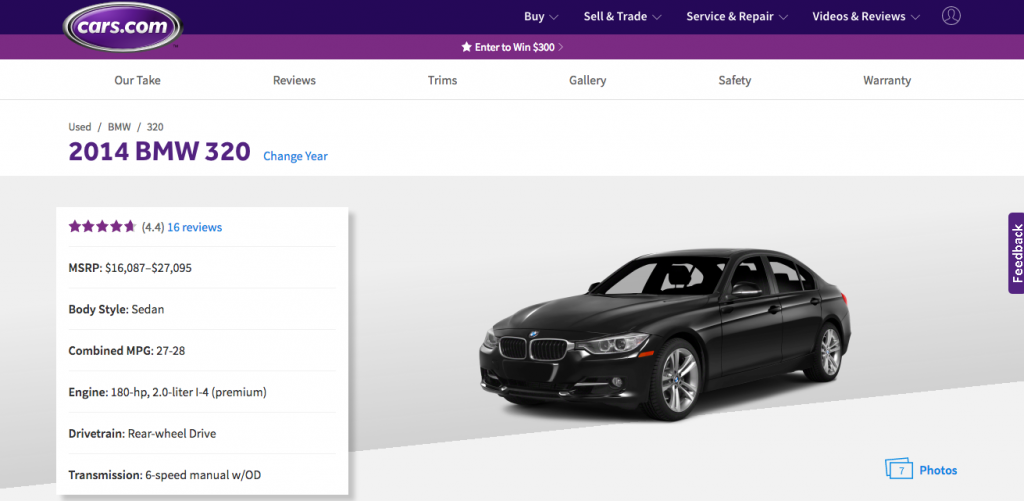The height and width of the screenshot is (501, 1024).
Task: Click the BMW breadcrumb link
Action: pyautogui.click(x=120, y=127)
